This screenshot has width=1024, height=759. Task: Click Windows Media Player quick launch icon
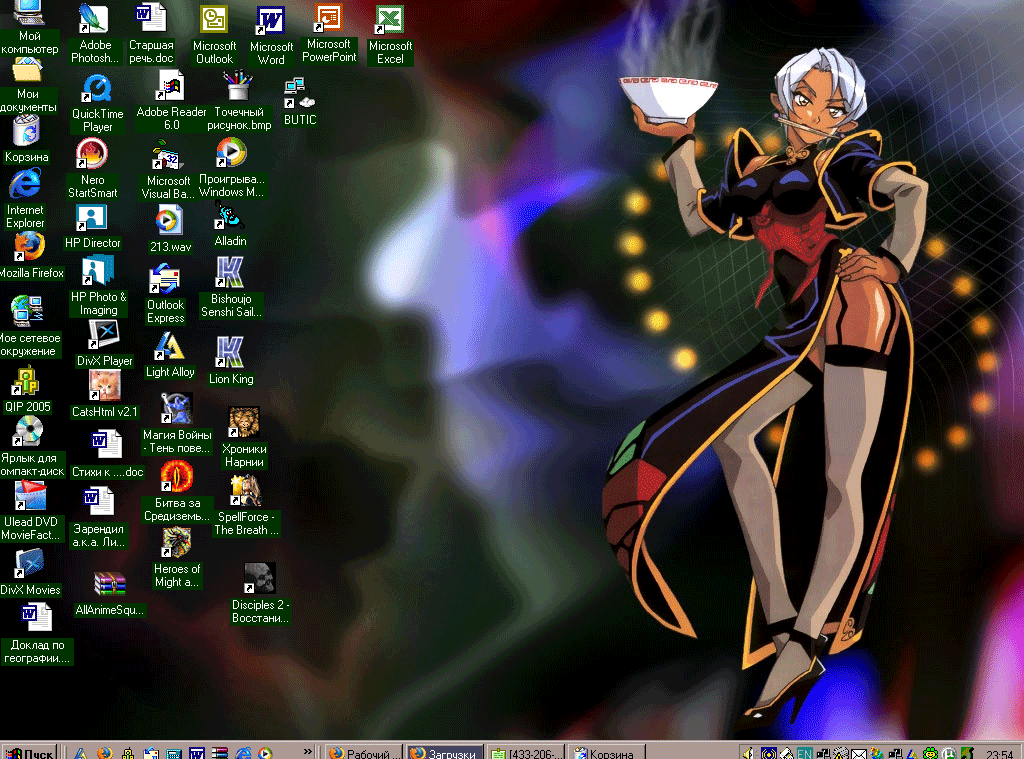click(265, 753)
